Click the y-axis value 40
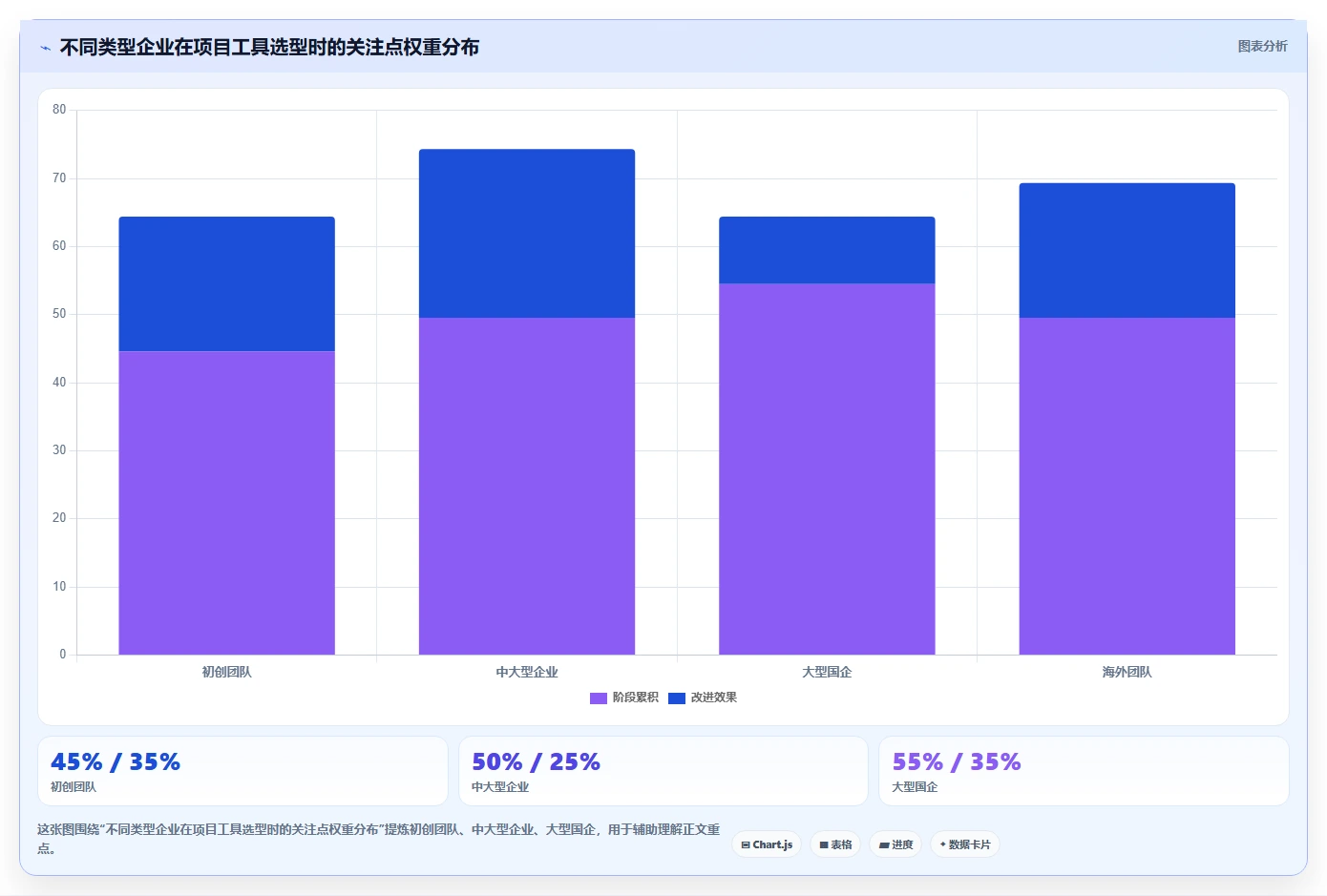The width and height of the screenshot is (1327, 896). (59, 383)
